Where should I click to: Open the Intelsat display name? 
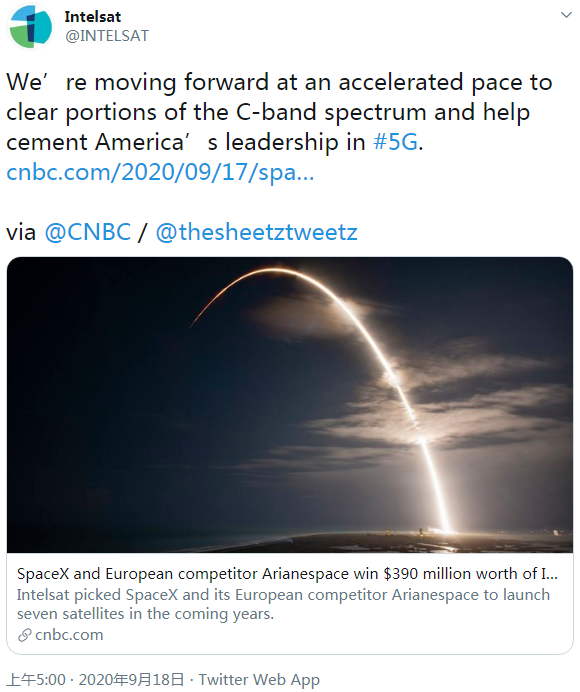click(x=92, y=17)
